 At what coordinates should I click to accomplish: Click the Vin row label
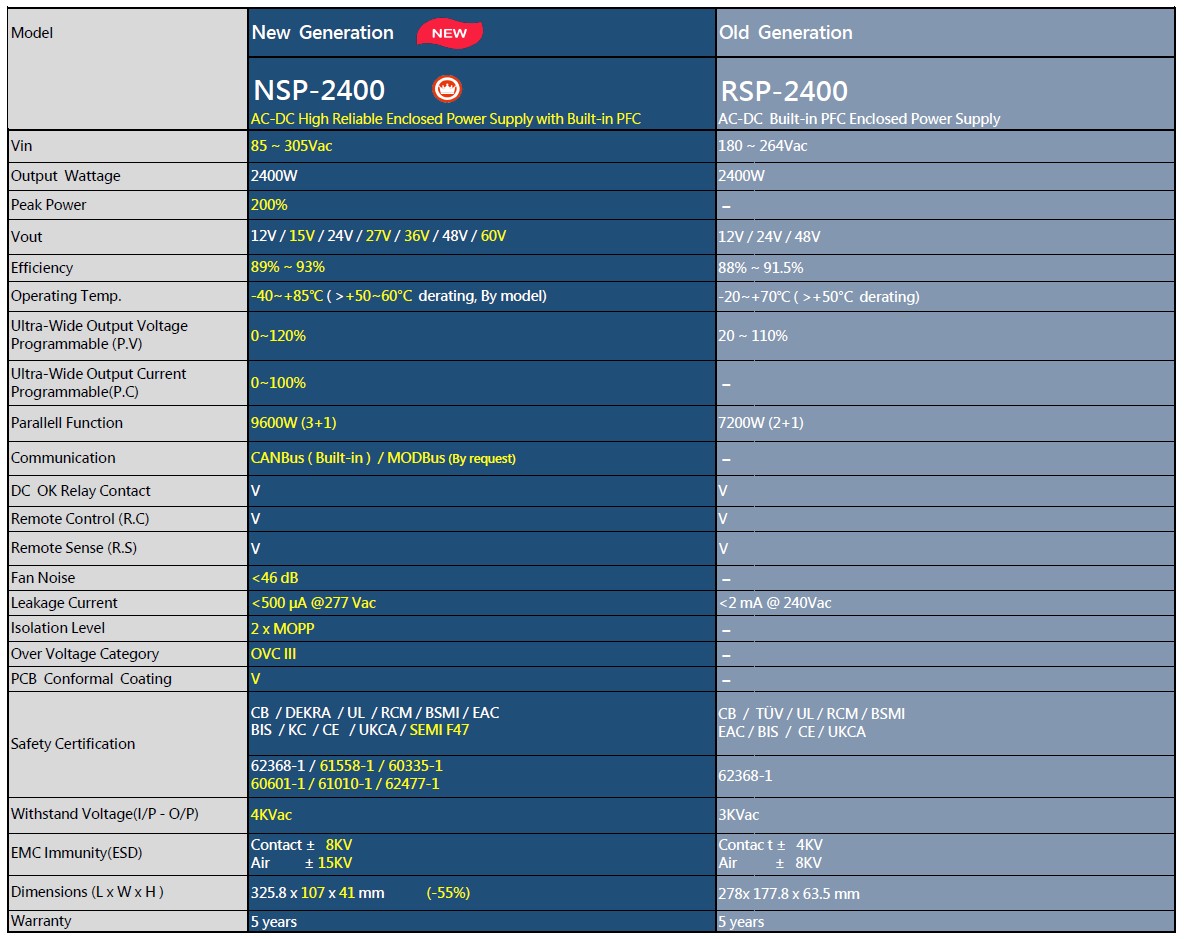[x=21, y=146]
